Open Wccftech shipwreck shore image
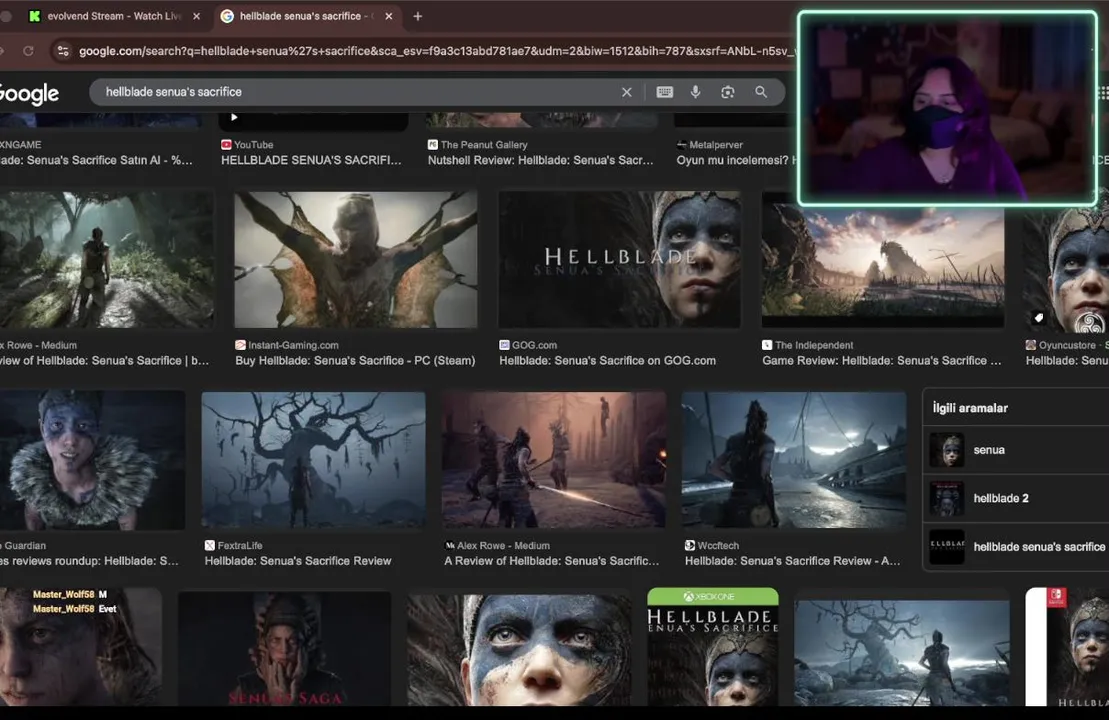The width and height of the screenshot is (1109, 720). [794, 460]
